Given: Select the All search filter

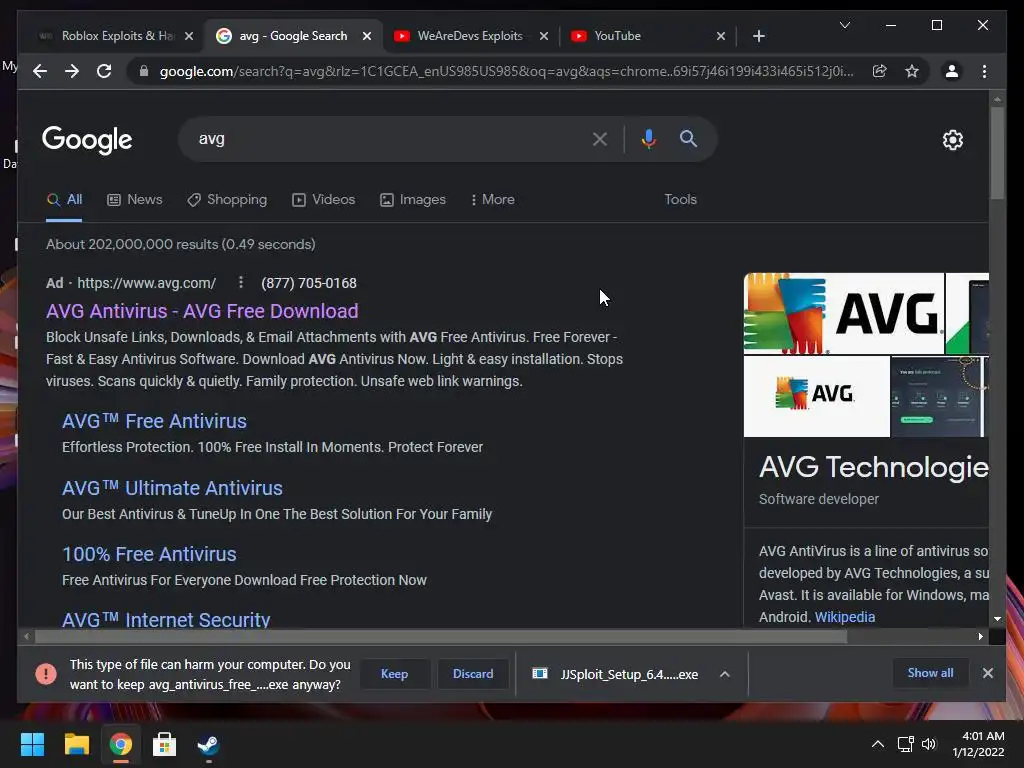Looking at the screenshot, I should tap(64, 200).
